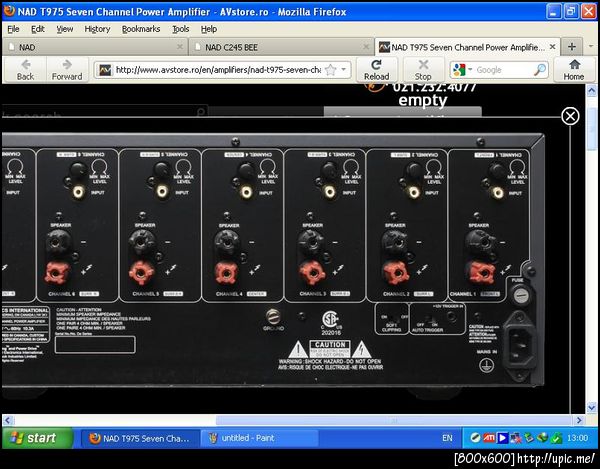Click the horizontal scrollbar right arrow
600x469 pixels.
coord(579,420)
